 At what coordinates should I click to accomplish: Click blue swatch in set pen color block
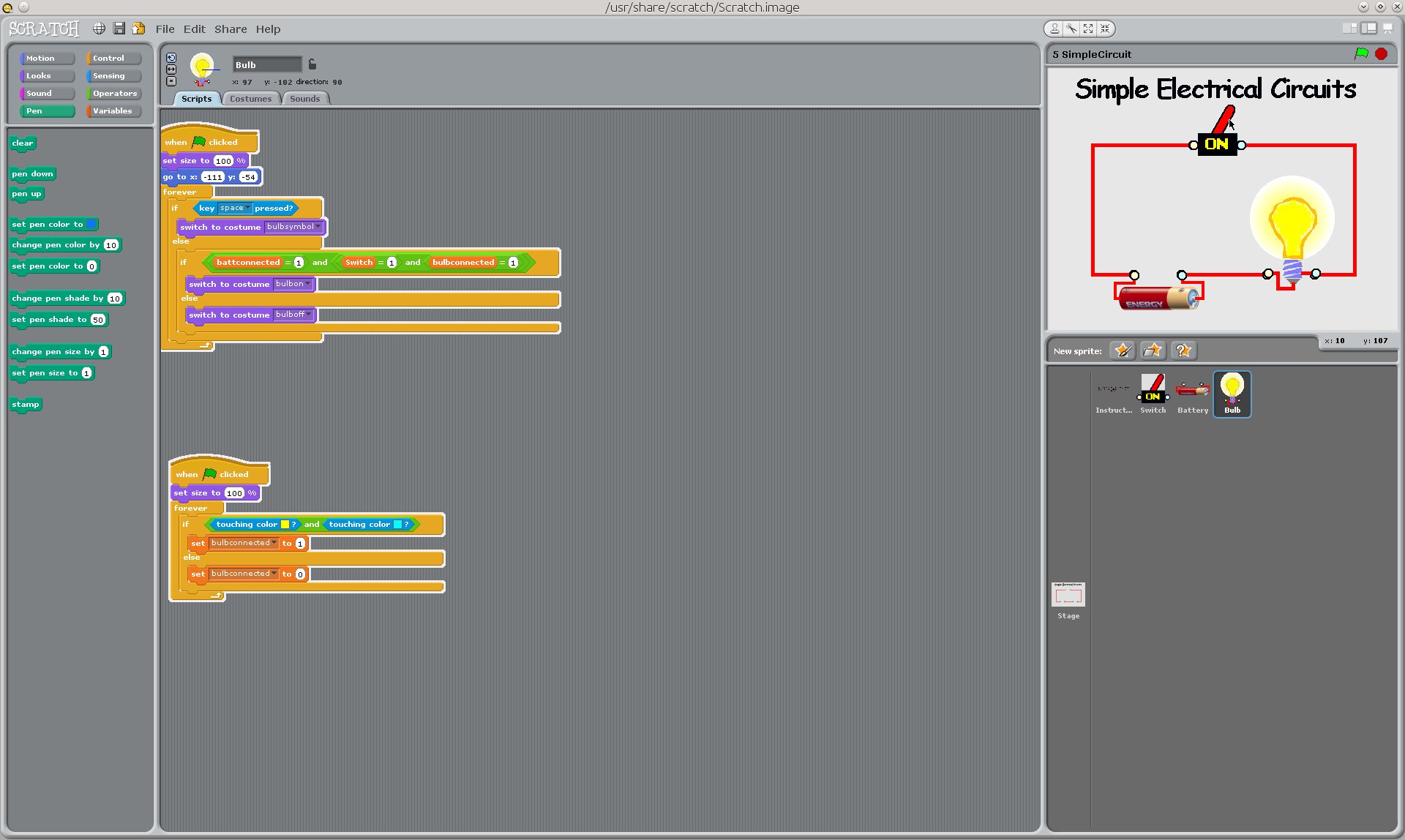pos(91,224)
